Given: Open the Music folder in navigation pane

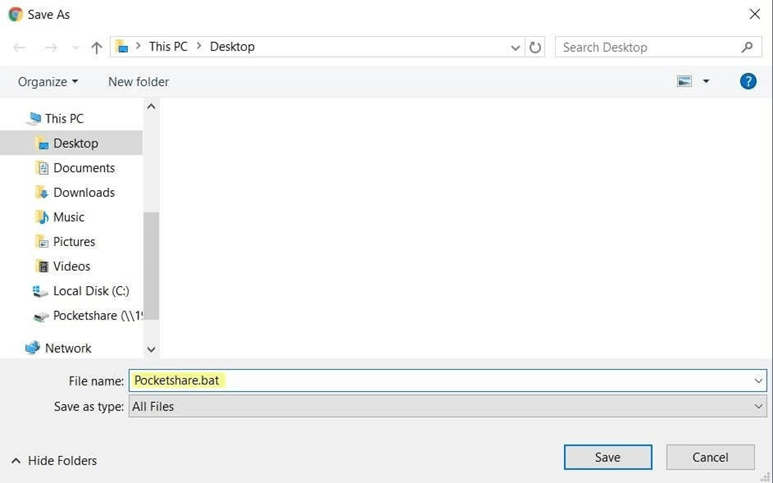Looking at the screenshot, I should (68, 217).
